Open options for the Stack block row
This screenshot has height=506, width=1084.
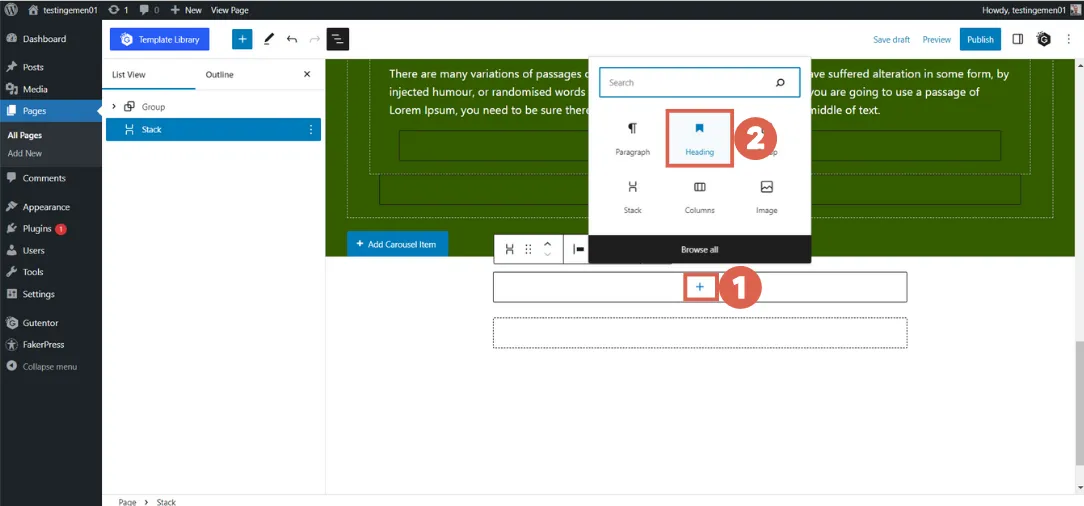(x=310, y=129)
